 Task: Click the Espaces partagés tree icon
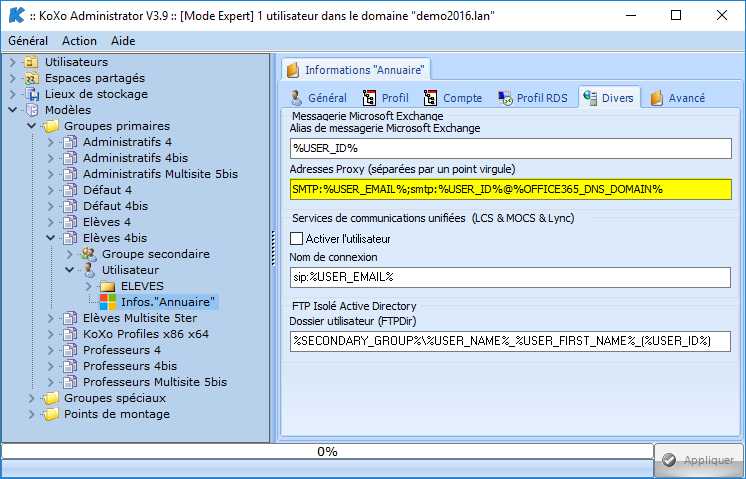(31, 78)
